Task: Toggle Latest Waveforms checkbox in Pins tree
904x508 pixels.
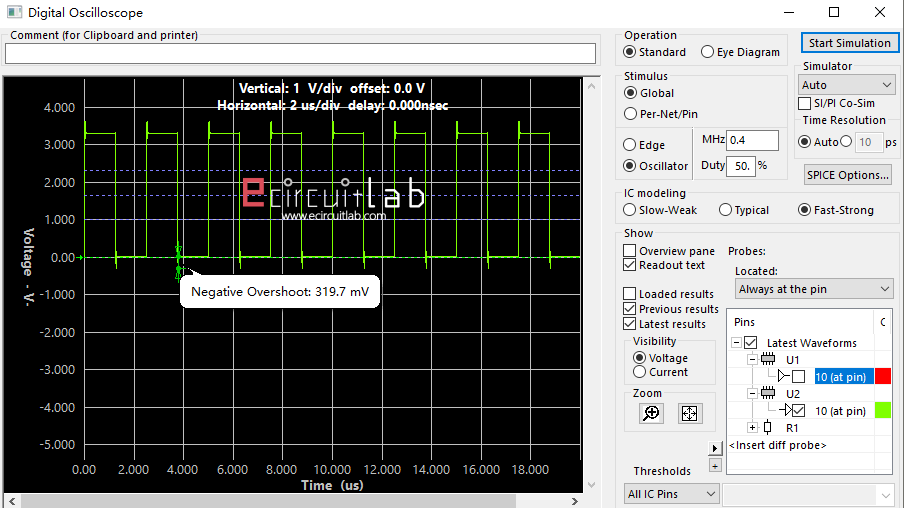Action: pyautogui.click(x=750, y=343)
